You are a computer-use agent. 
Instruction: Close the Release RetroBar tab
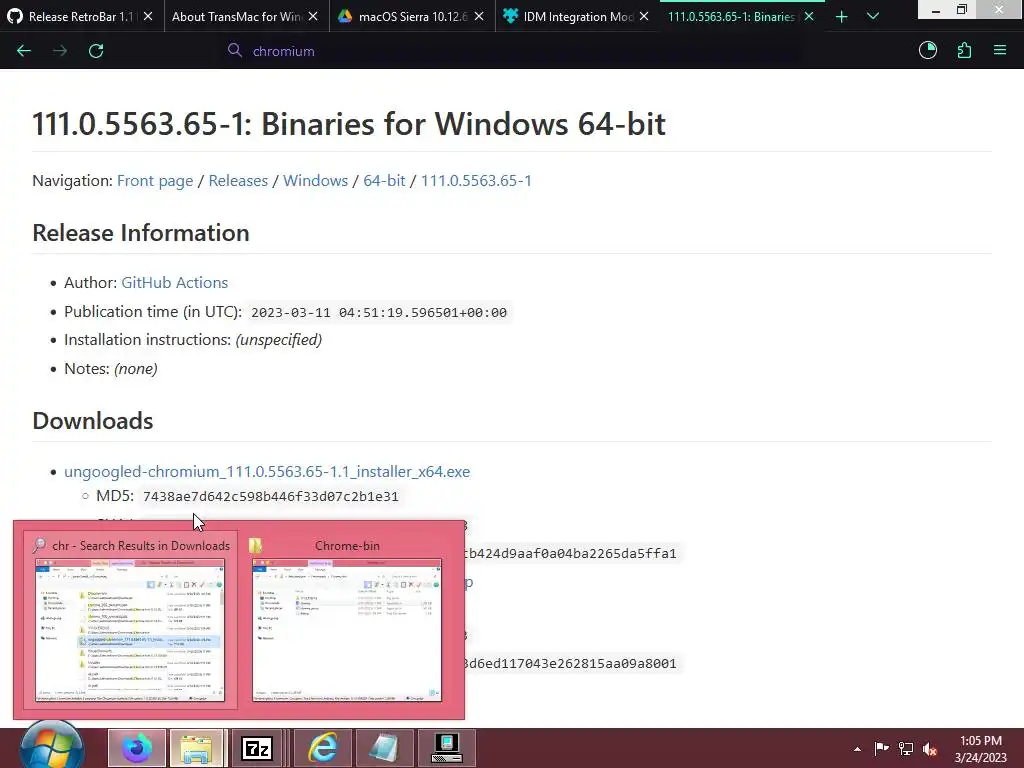click(148, 16)
